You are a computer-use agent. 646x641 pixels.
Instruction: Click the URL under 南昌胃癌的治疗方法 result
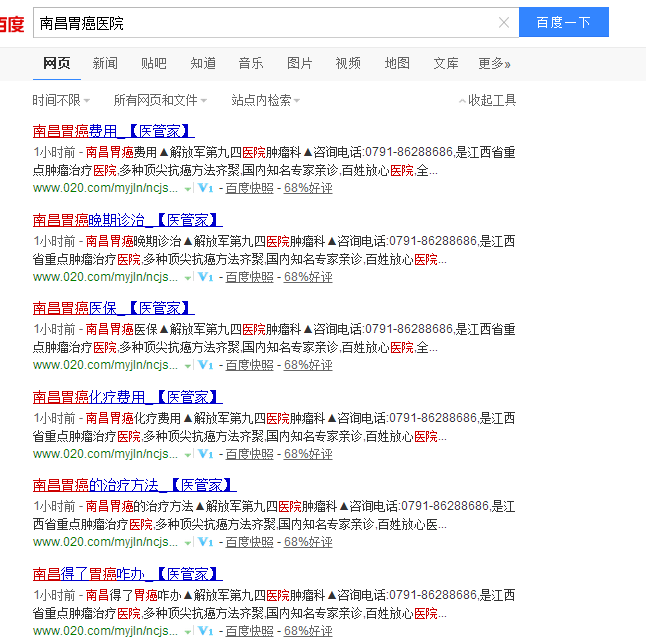point(105,542)
